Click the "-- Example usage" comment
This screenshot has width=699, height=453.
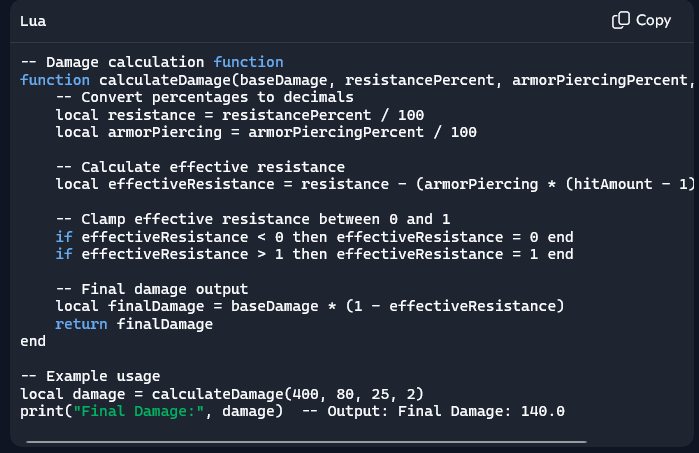(90, 376)
